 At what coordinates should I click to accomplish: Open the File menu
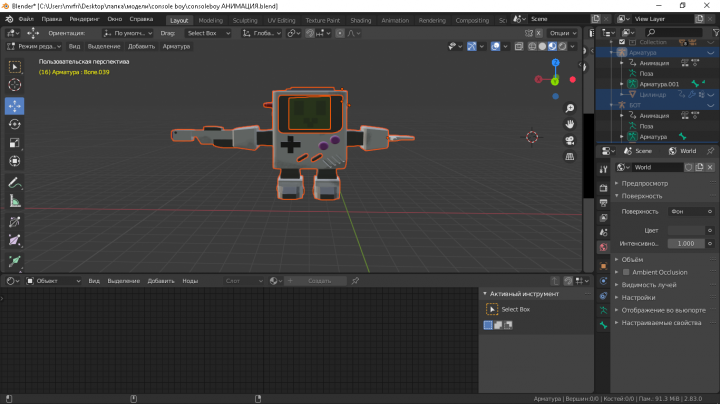[x=26, y=19]
